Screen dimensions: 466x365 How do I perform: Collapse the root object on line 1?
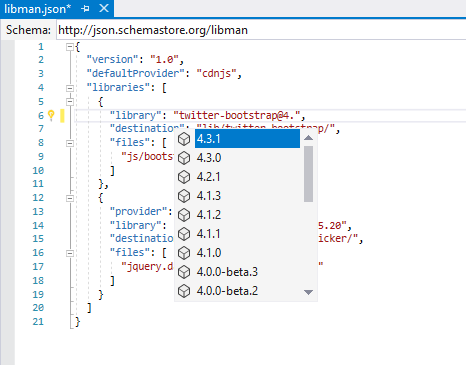(70, 47)
